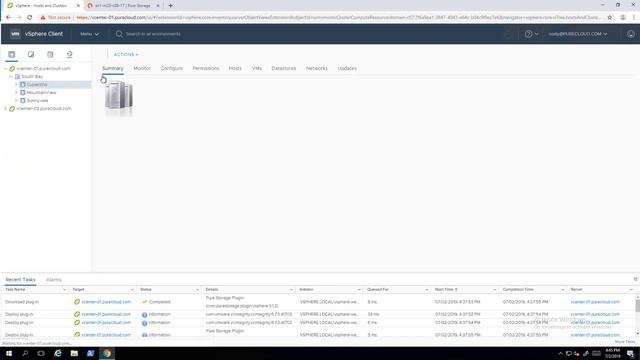This screenshot has height=360, width=640.
Task: Open Windows taskbar search
Action: pos(25,353)
